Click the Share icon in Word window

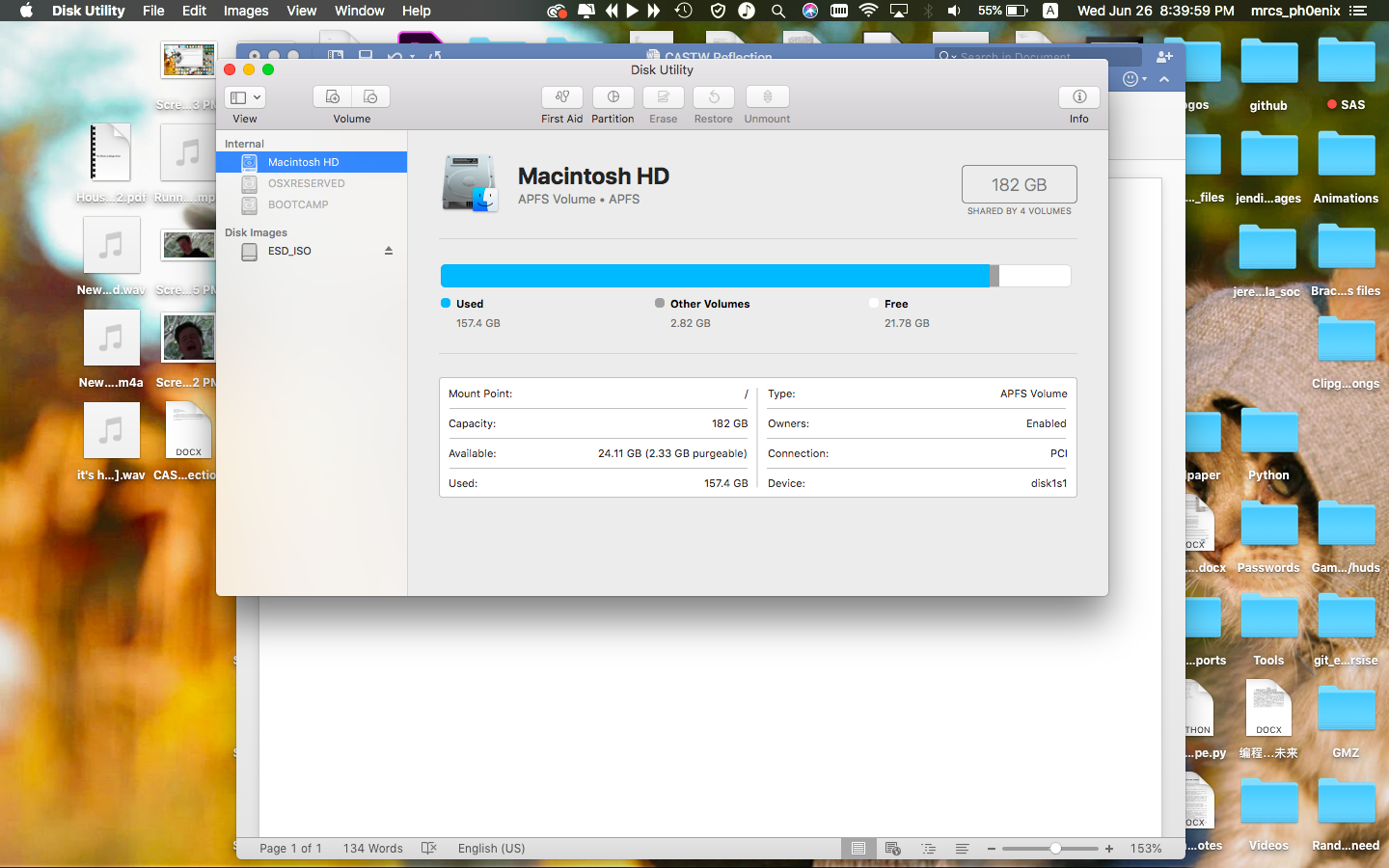click(x=1164, y=57)
